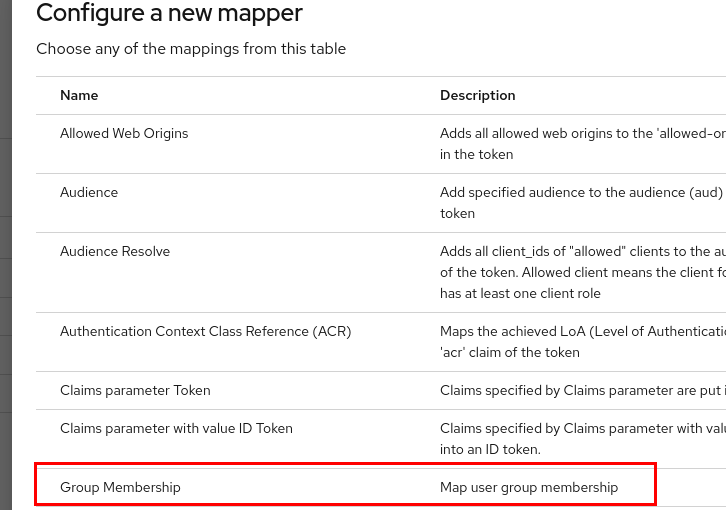Click the 'Claims specified by Claims parameter with value' description
The image size is (726, 510).
[x=582, y=428]
